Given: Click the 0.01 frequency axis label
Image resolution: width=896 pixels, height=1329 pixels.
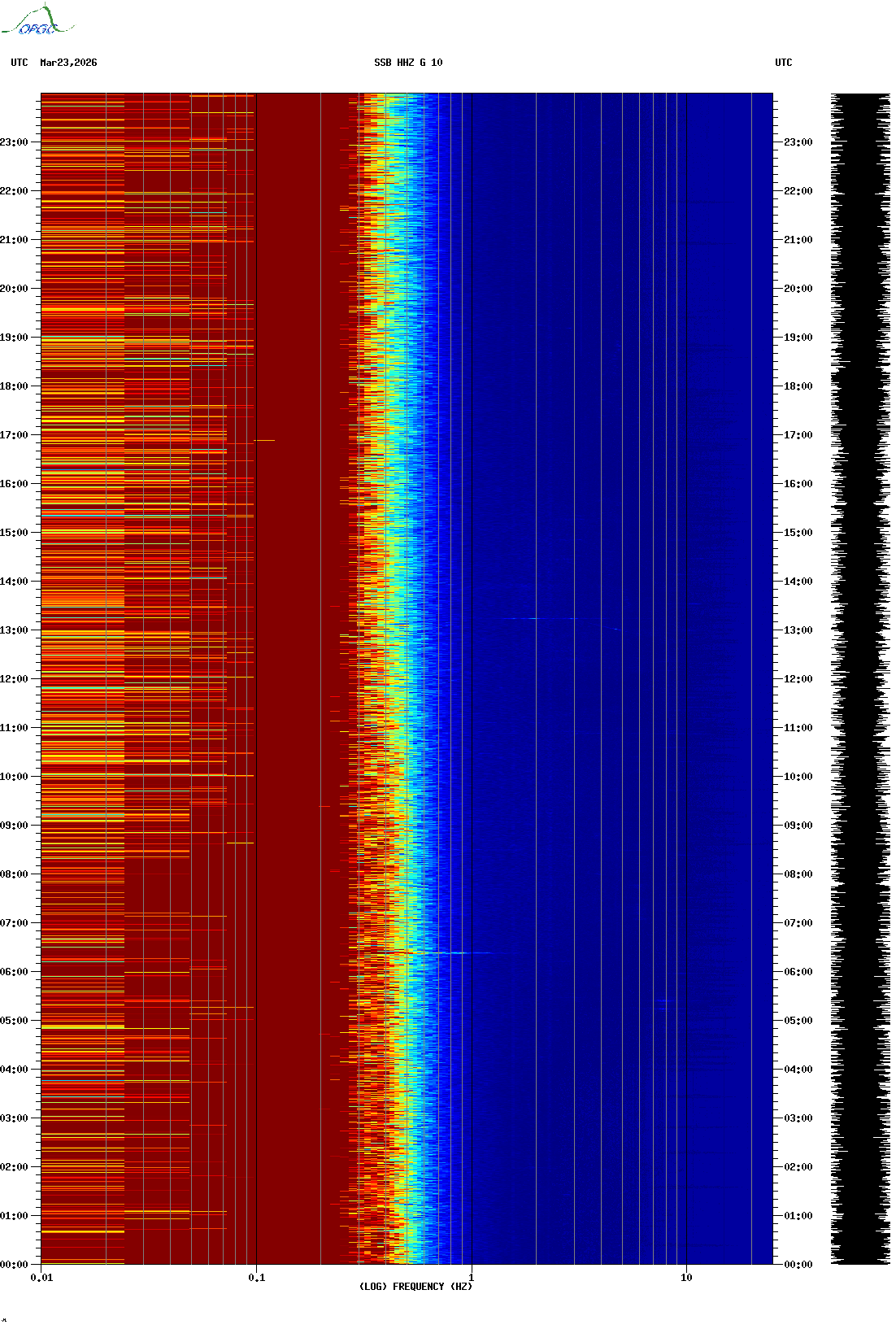Looking at the screenshot, I should [41, 1278].
